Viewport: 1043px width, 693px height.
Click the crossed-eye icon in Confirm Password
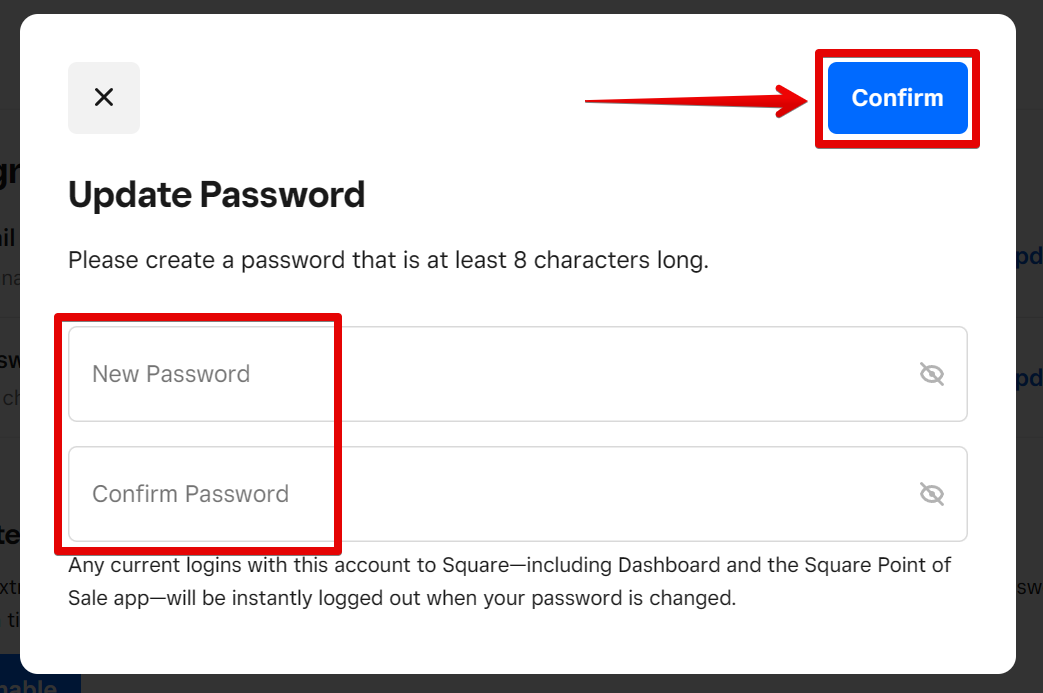[931, 494]
